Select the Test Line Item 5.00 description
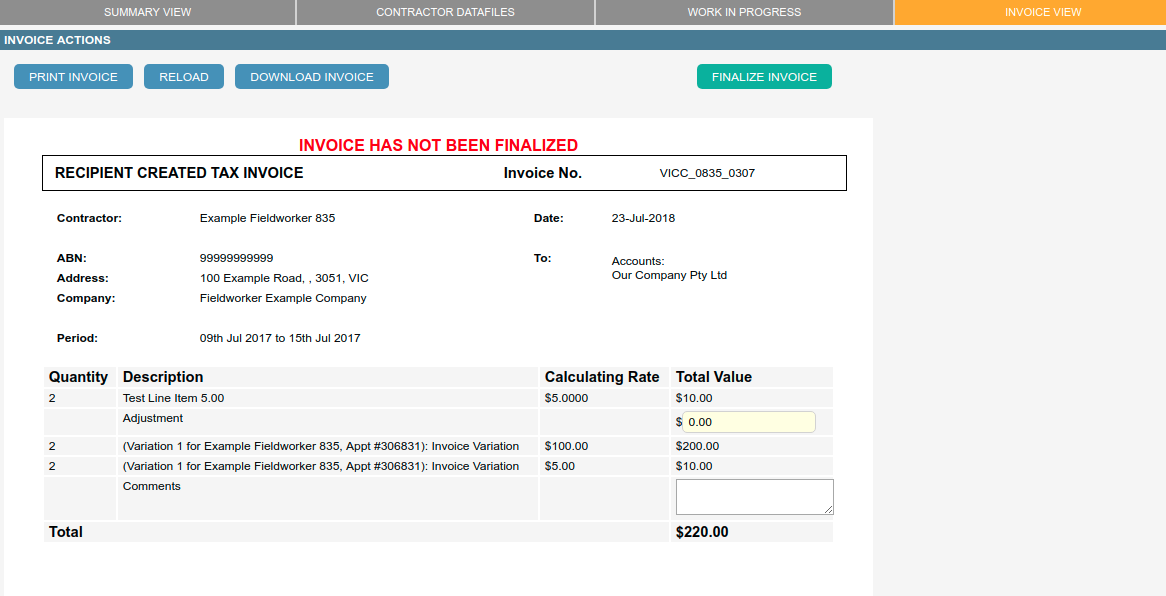1166x596 pixels. pos(173,398)
